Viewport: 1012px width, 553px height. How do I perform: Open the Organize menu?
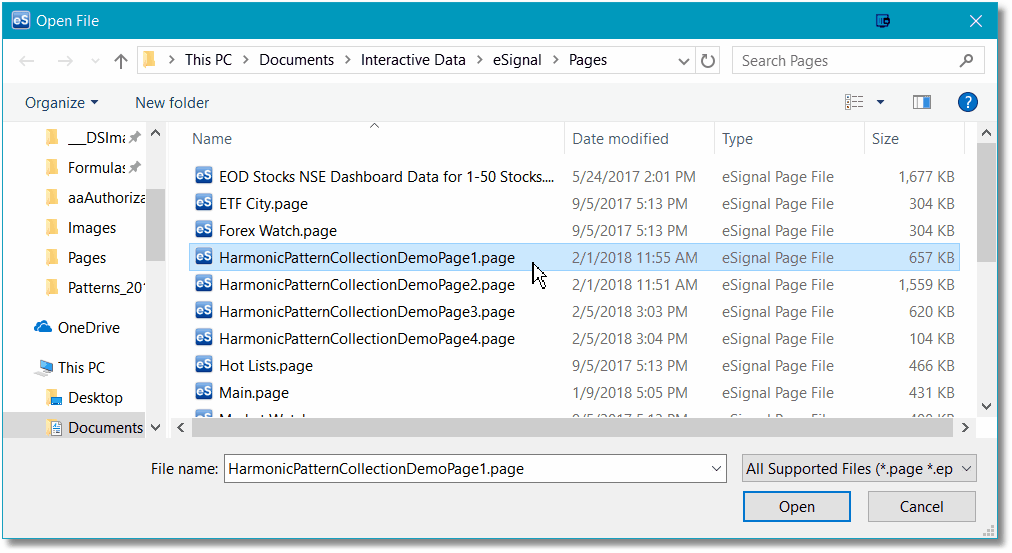click(62, 103)
